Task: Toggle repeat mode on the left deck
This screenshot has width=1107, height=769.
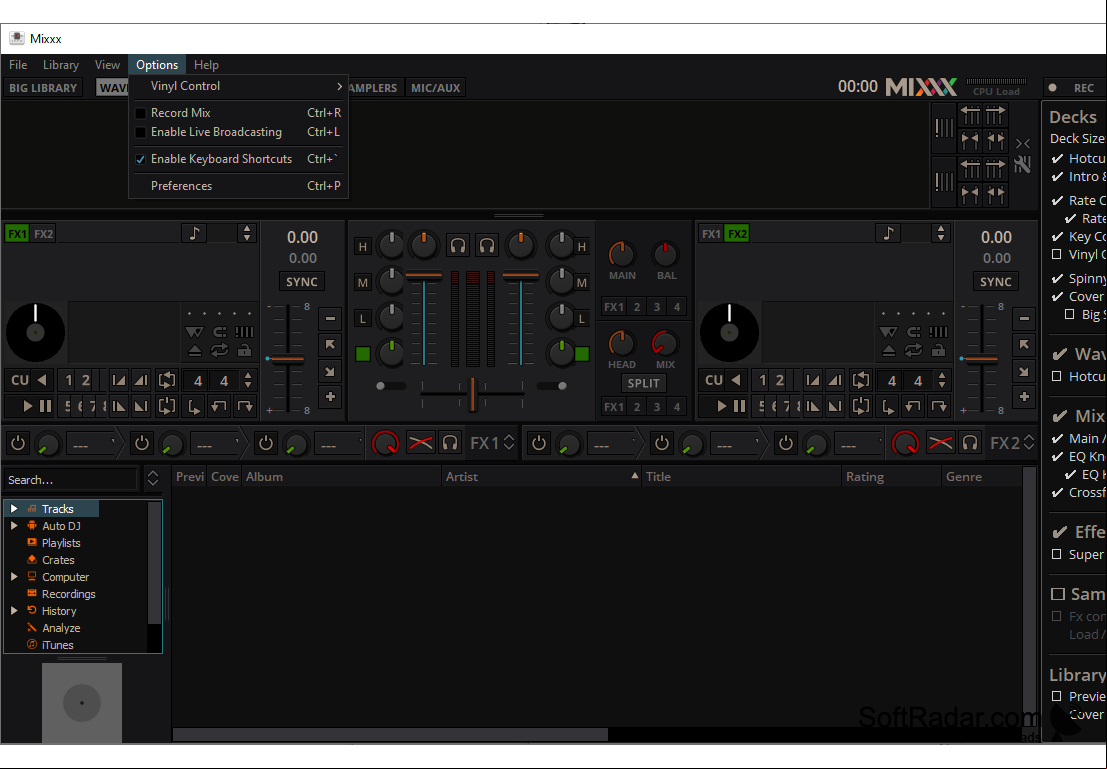Action: pos(220,350)
